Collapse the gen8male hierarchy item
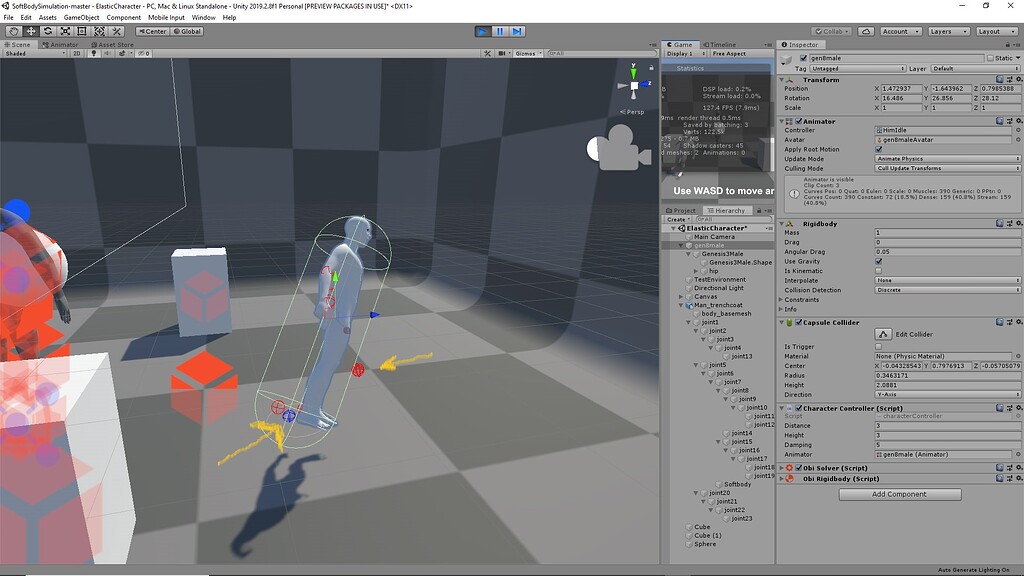 tap(683, 243)
